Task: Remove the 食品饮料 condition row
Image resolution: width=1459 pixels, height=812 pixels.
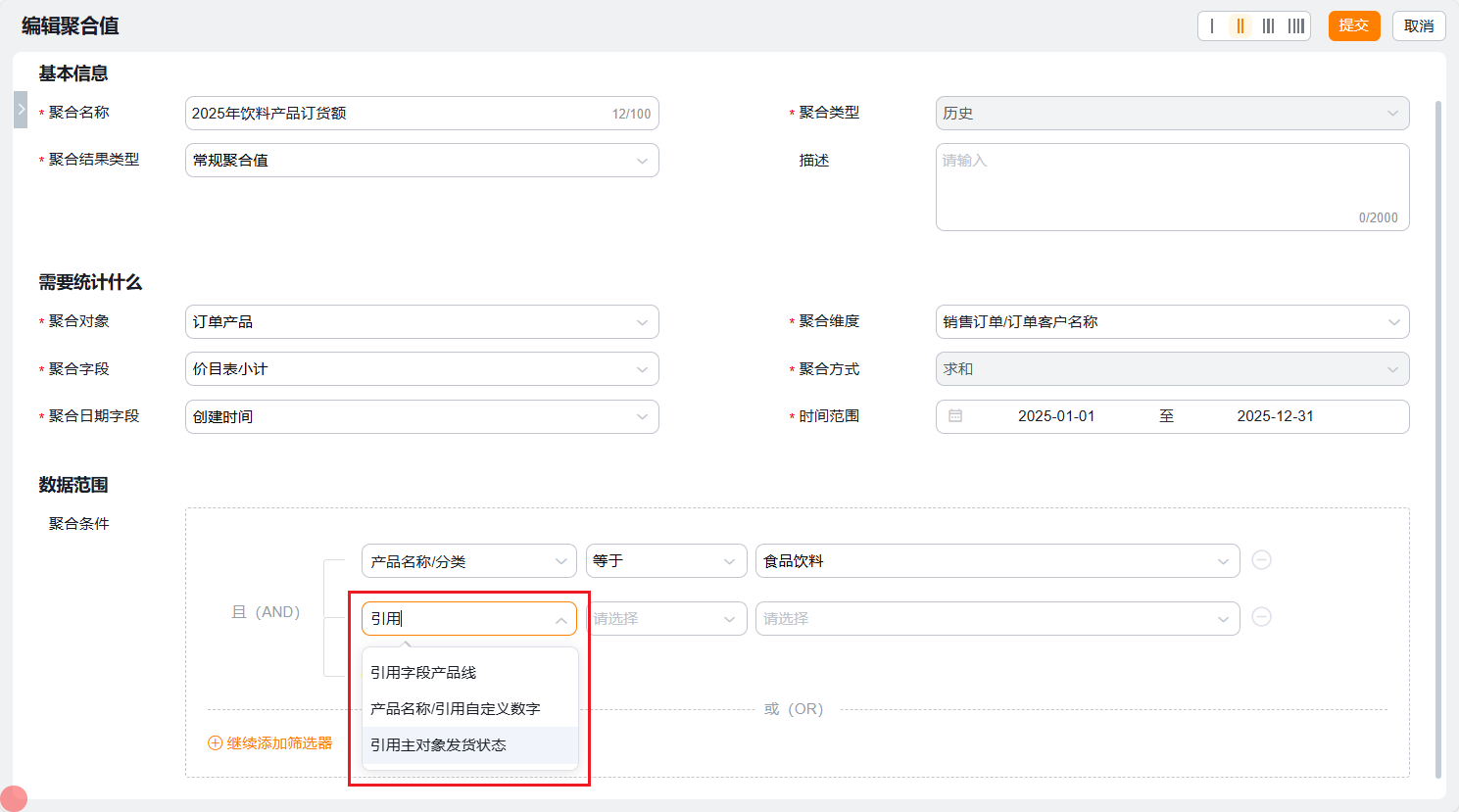Action: tap(1262, 560)
